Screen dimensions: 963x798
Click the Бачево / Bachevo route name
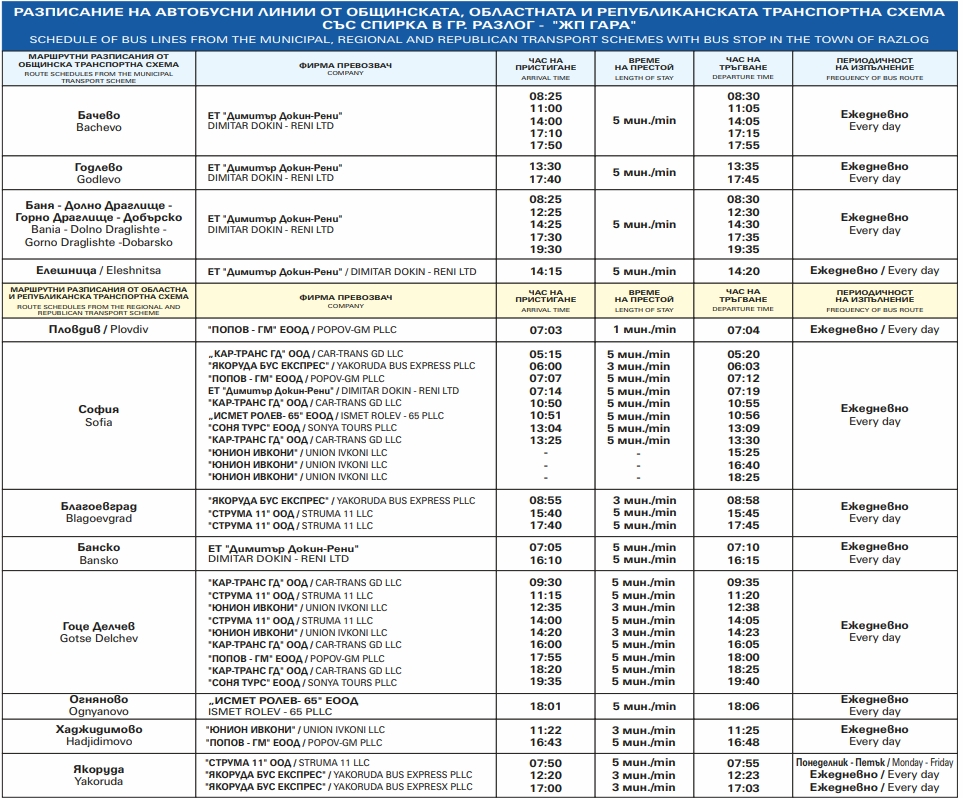pyautogui.click(x=99, y=121)
